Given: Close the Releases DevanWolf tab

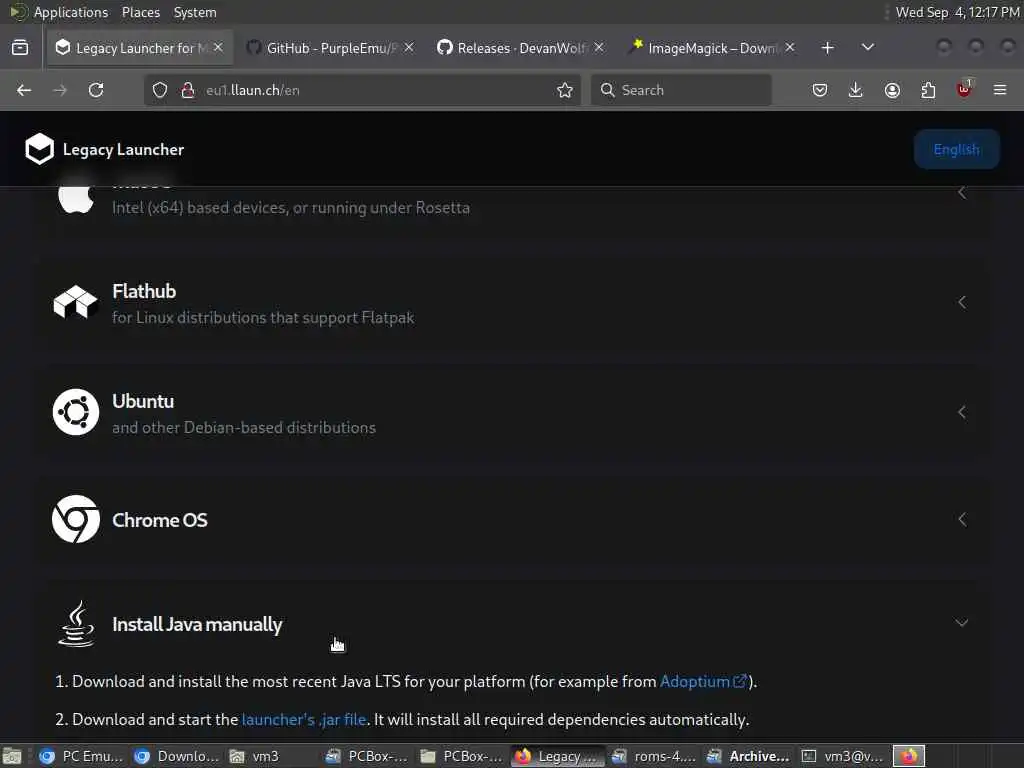Looking at the screenshot, I should coord(599,48).
